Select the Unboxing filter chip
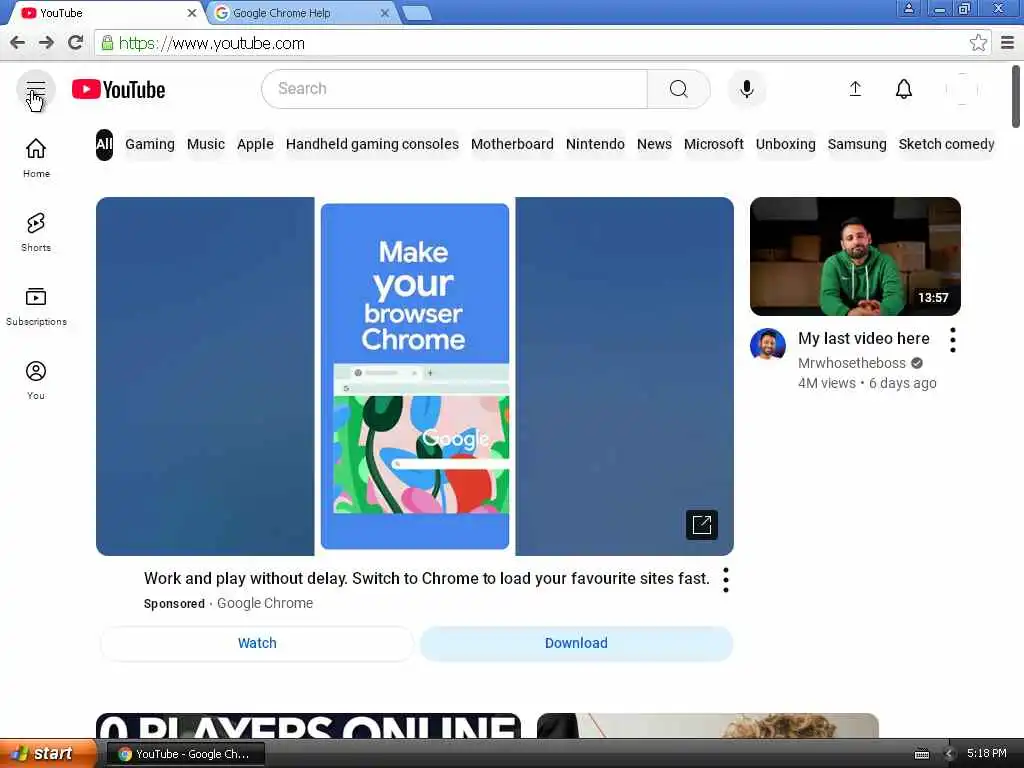The image size is (1024, 768). (x=786, y=144)
